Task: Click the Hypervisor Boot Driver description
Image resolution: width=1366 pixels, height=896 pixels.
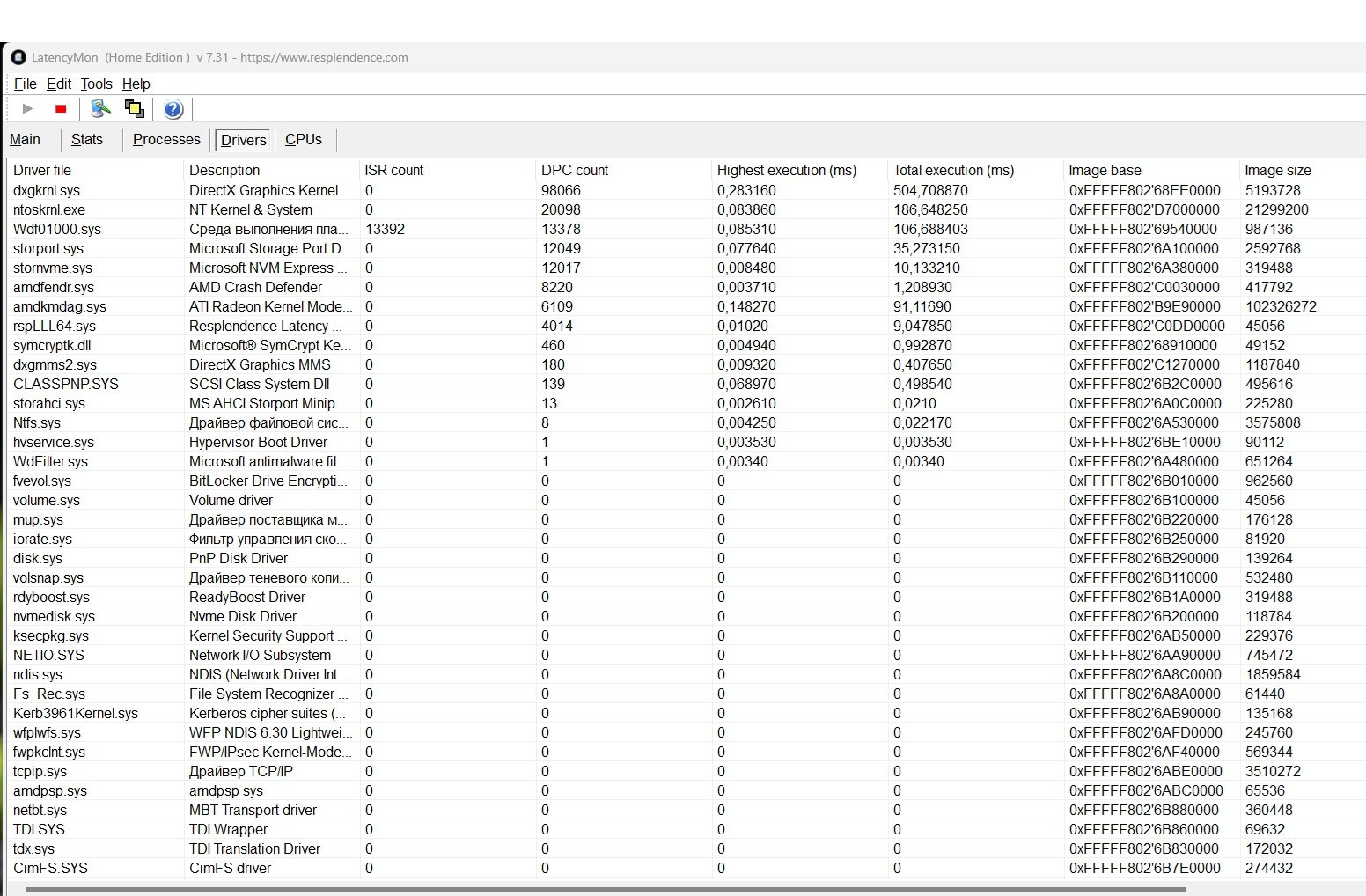Action: point(258,442)
